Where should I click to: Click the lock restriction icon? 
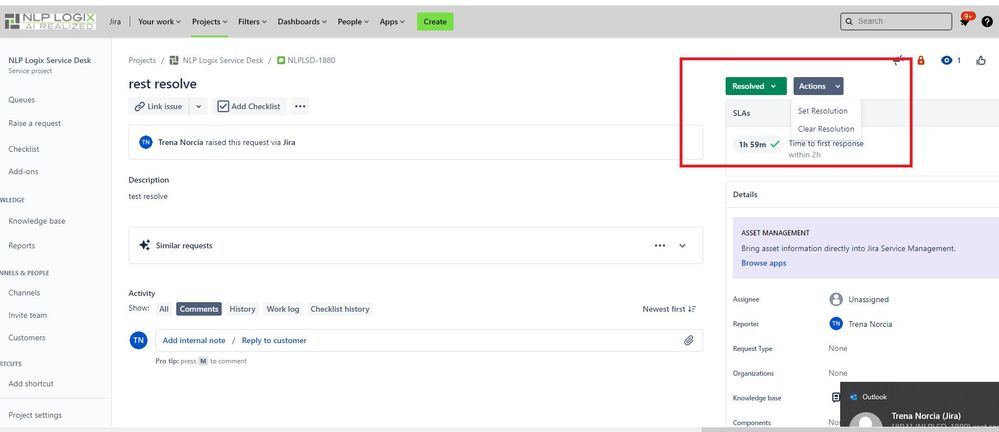(x=921, y=61)
